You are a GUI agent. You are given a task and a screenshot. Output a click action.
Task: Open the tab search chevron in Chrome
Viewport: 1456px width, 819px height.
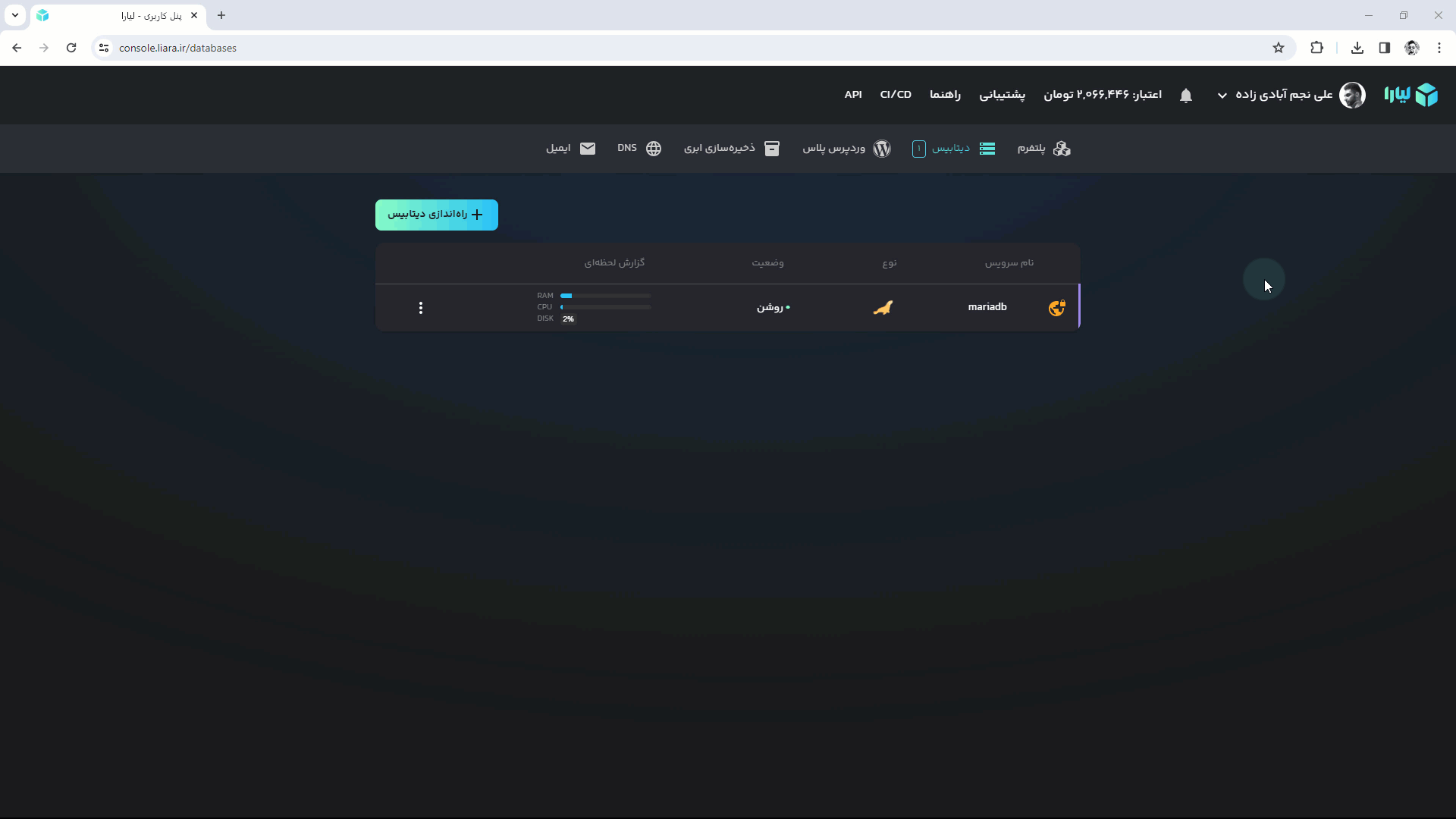coord(15,15)
